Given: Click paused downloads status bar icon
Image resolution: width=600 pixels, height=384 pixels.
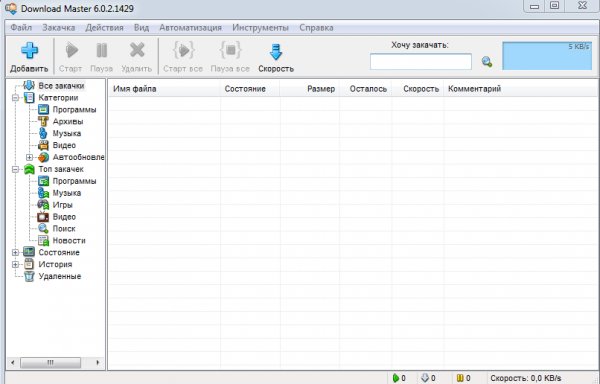Looking at the screenshot, I should (460, 378).
